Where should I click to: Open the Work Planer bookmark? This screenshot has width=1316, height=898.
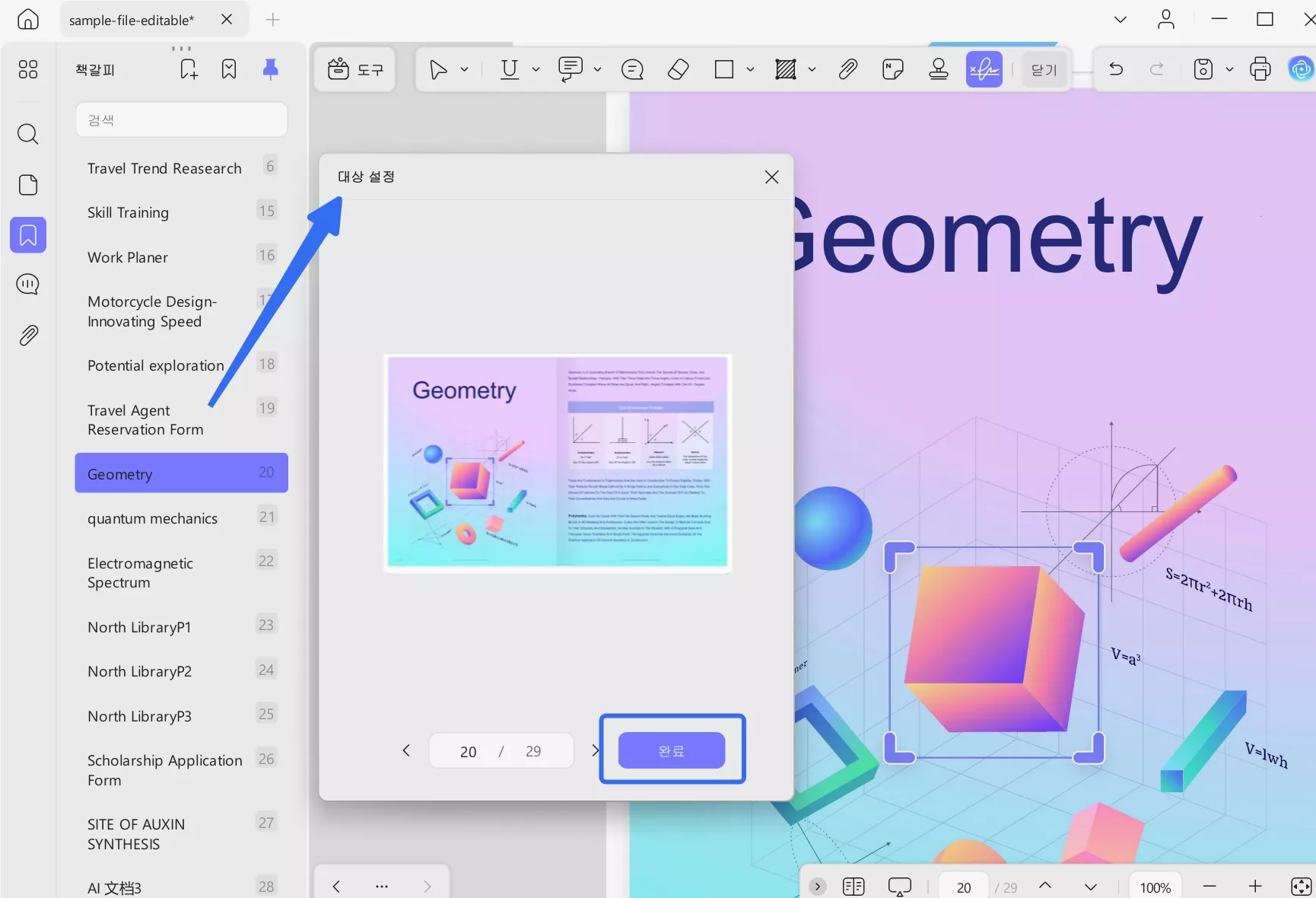(181, 257)
